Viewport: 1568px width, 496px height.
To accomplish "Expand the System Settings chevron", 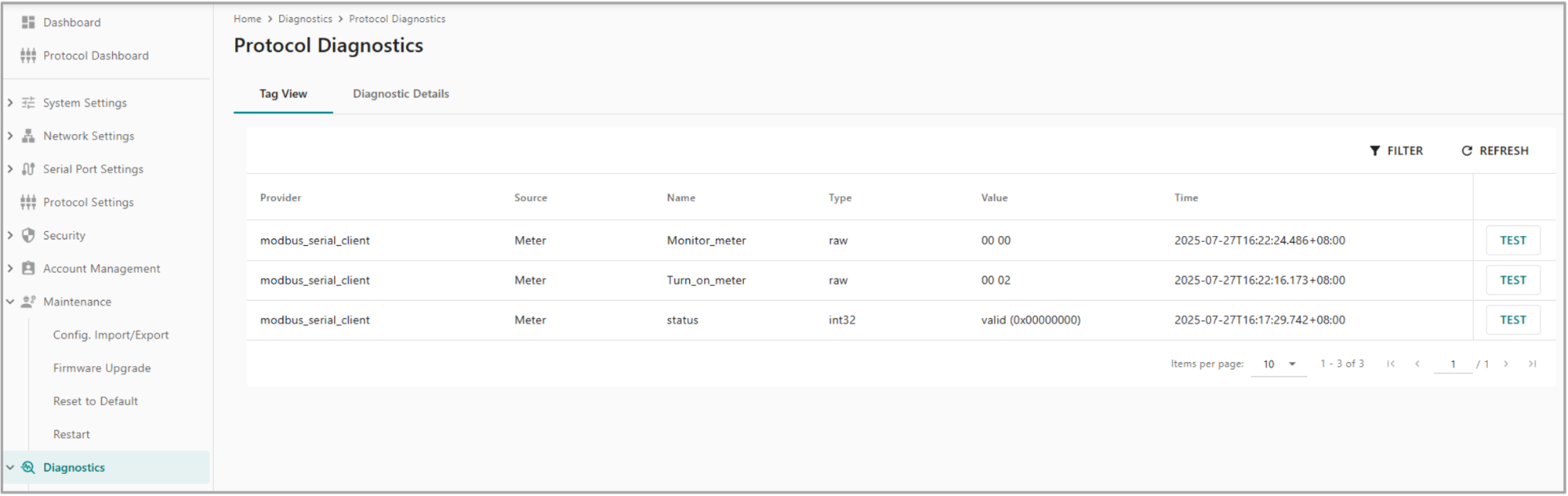I will (x=10, y=103).
